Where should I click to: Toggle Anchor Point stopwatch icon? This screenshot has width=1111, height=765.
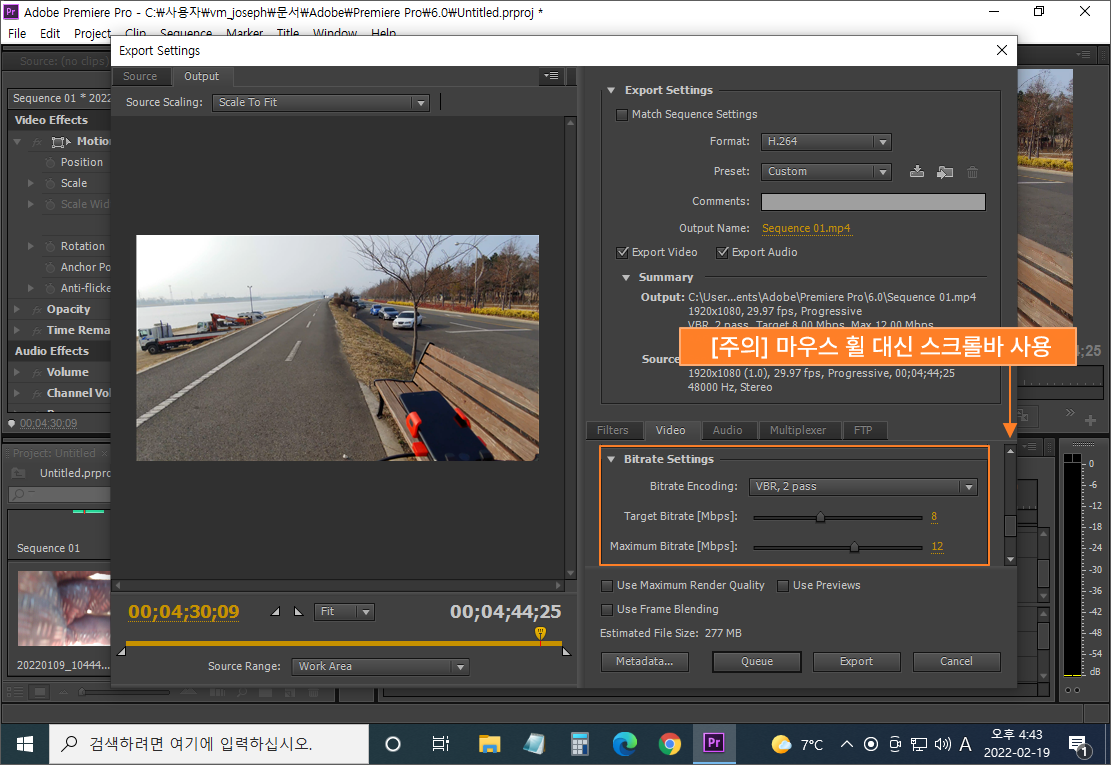50,267
